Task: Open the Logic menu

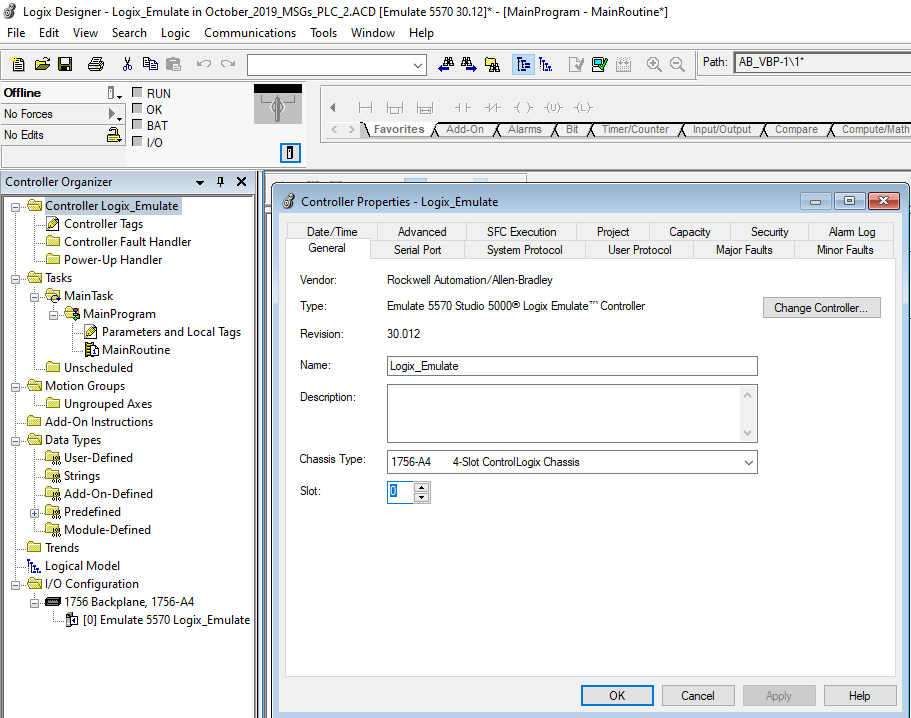Action: [x=175, y=33]
